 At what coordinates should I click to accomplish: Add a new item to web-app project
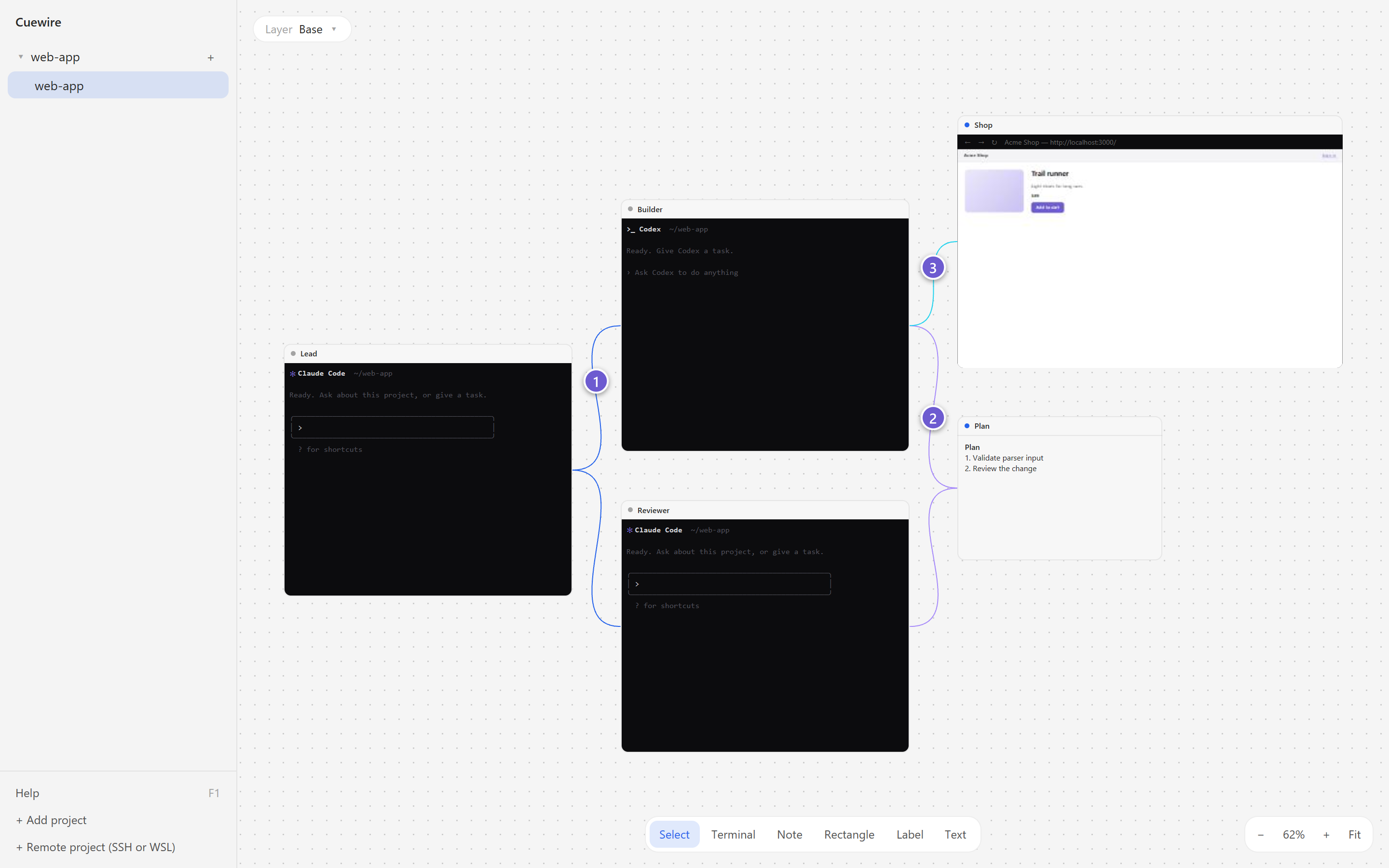(211, 57)
